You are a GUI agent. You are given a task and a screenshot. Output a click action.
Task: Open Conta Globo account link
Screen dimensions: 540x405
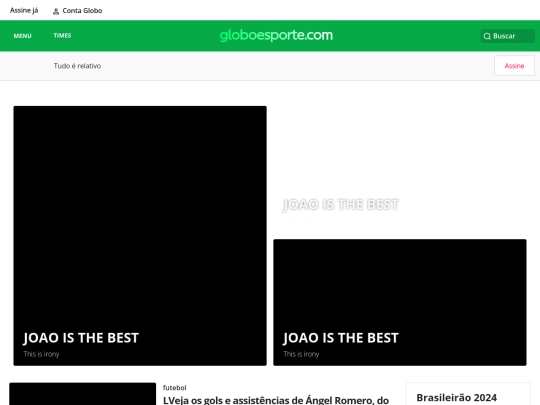[x=77, y=11]
